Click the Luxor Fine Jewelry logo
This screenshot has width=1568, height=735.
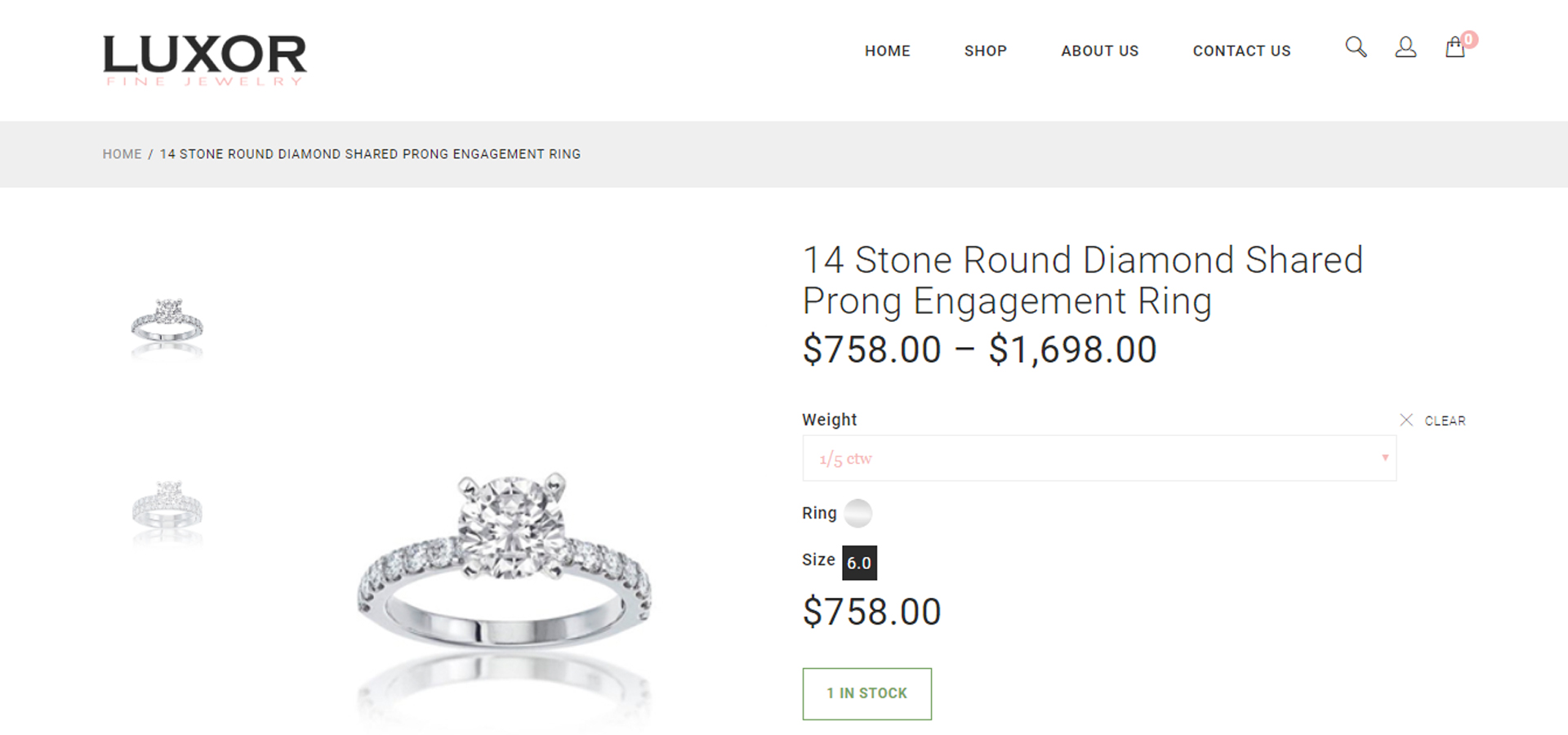click(204, 60)
